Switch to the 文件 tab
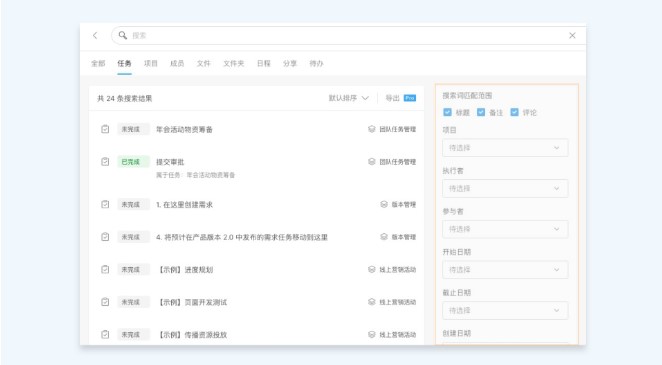Screen dimensions: 662x365 click(203, 63)
